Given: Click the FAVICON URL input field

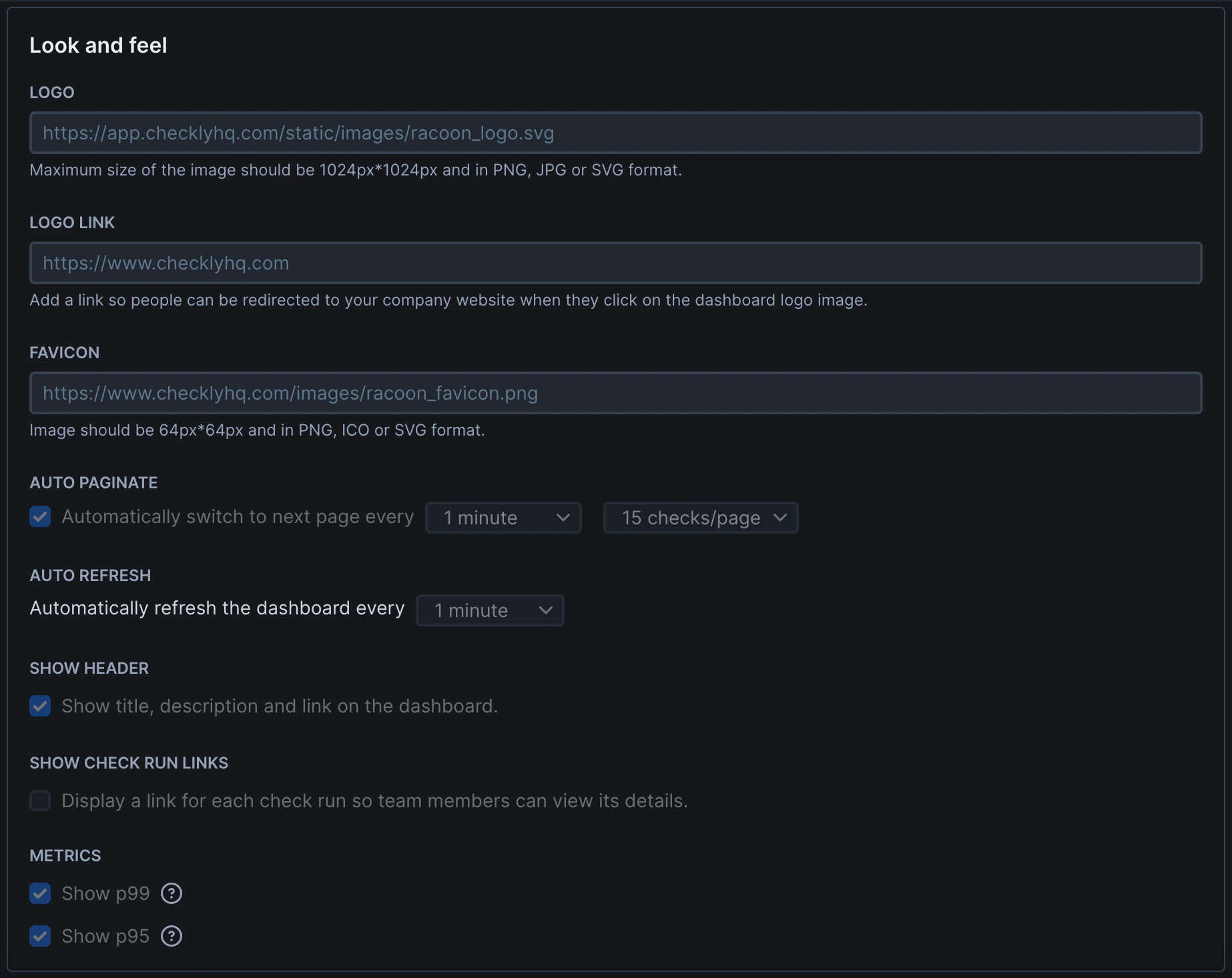Looking at the screenshot, I should [x=615, y=393].
